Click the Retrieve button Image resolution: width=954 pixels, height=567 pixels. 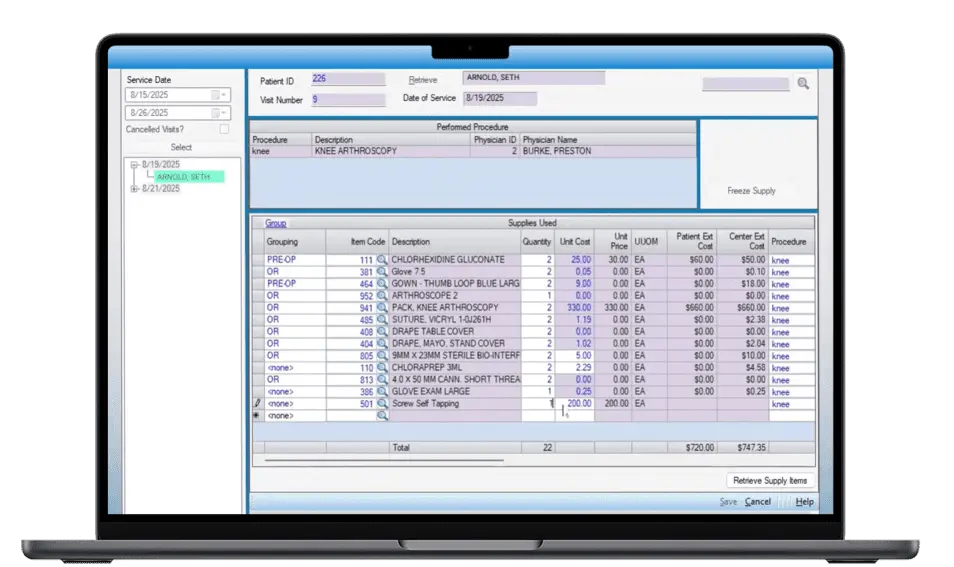click(423, 80)
